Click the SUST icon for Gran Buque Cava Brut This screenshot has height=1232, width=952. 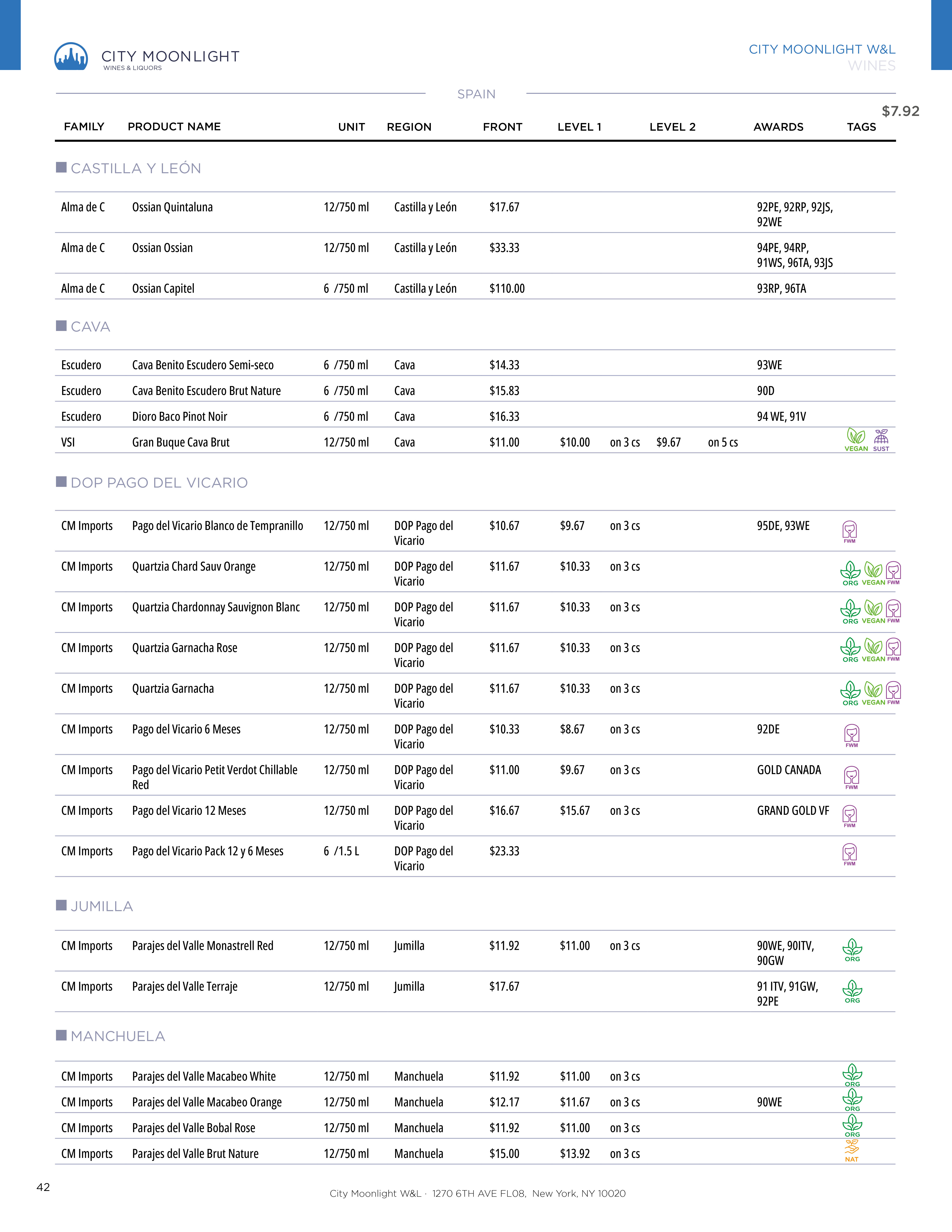tap(881, 440)
